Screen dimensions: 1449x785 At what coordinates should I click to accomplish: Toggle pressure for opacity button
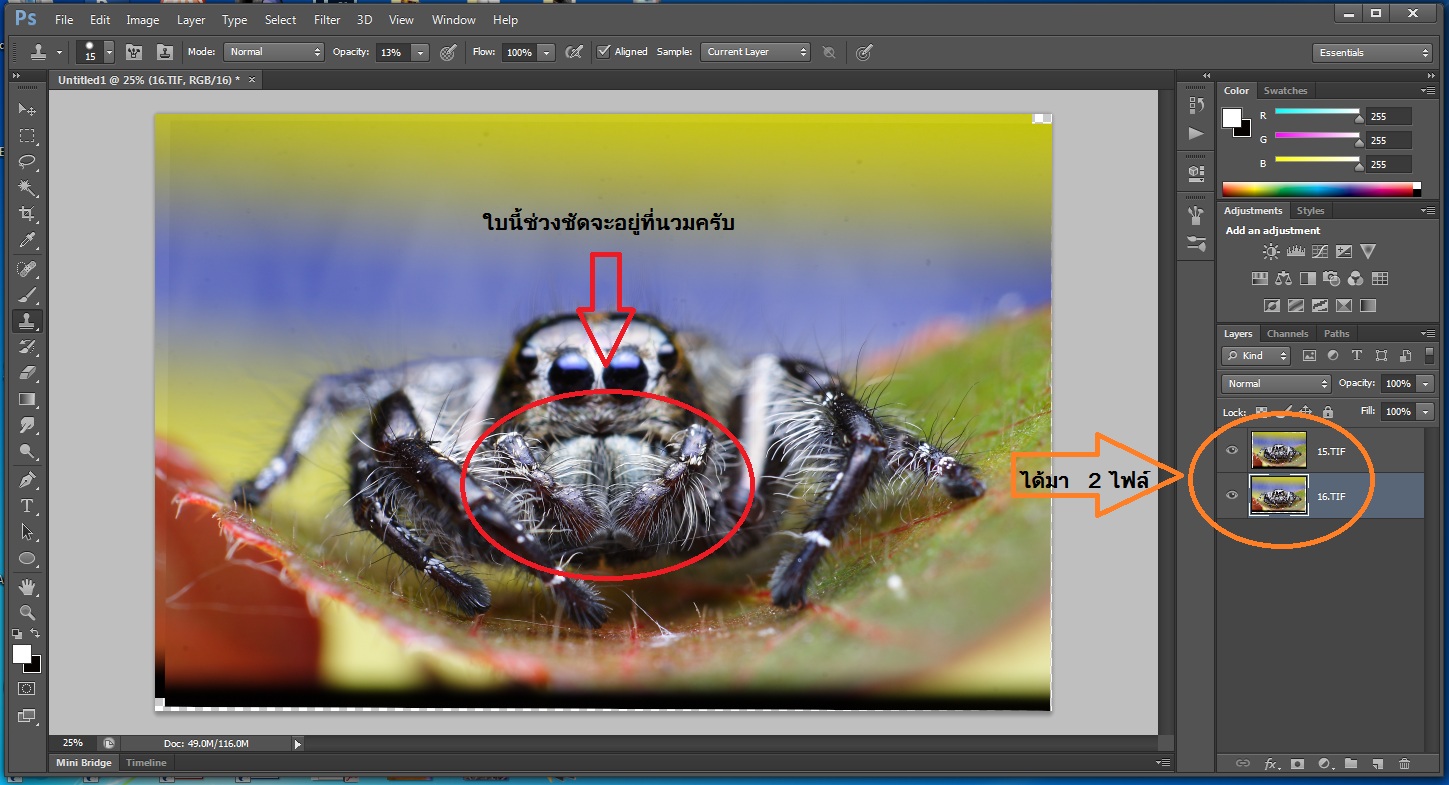point(449,52)
